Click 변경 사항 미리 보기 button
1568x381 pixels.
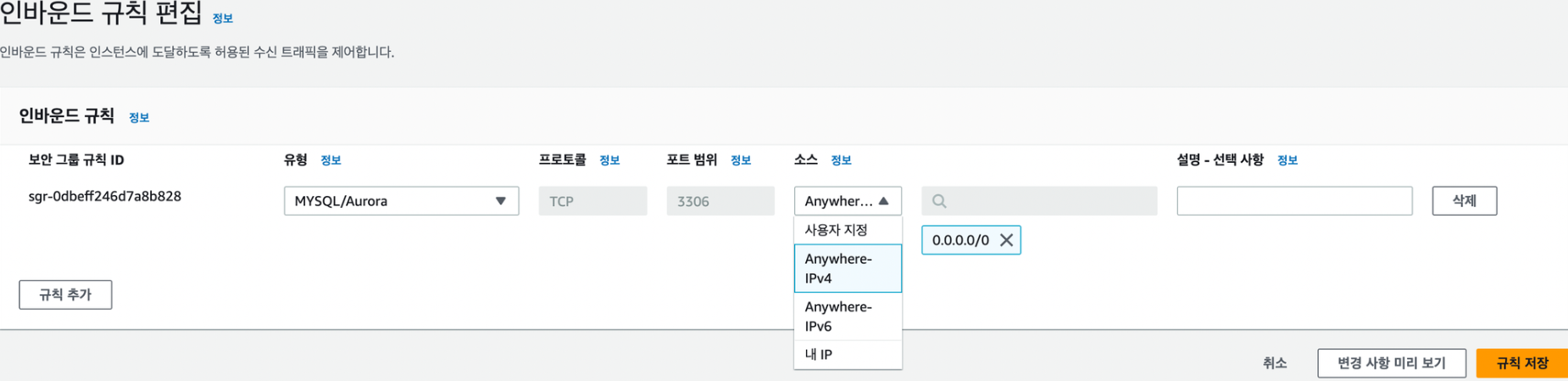tap(1391, 363)
